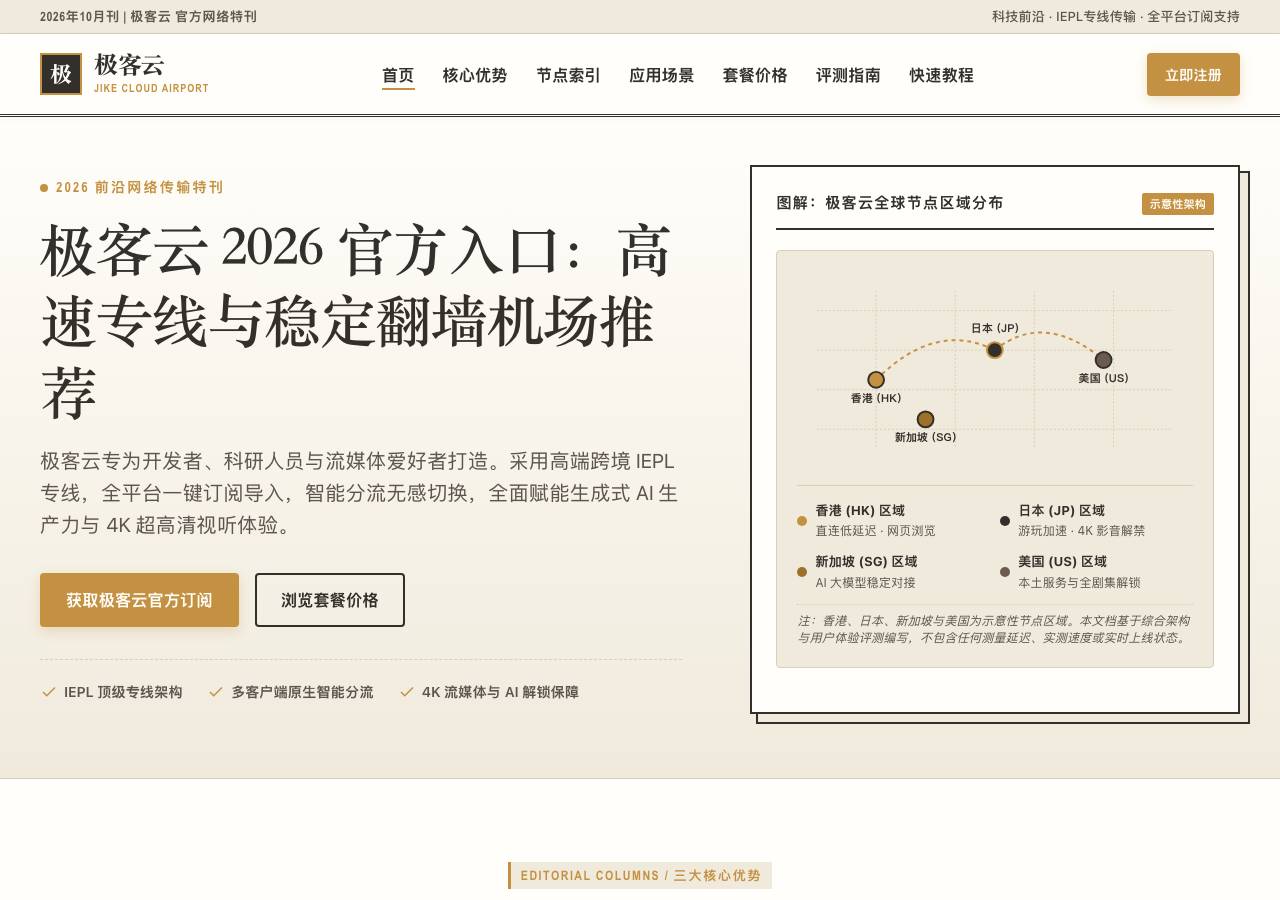Click the 游玩加速 · 4K 影音解禁 description
The height and width of the screenshot is (900, 1280).
(1082, 531)
